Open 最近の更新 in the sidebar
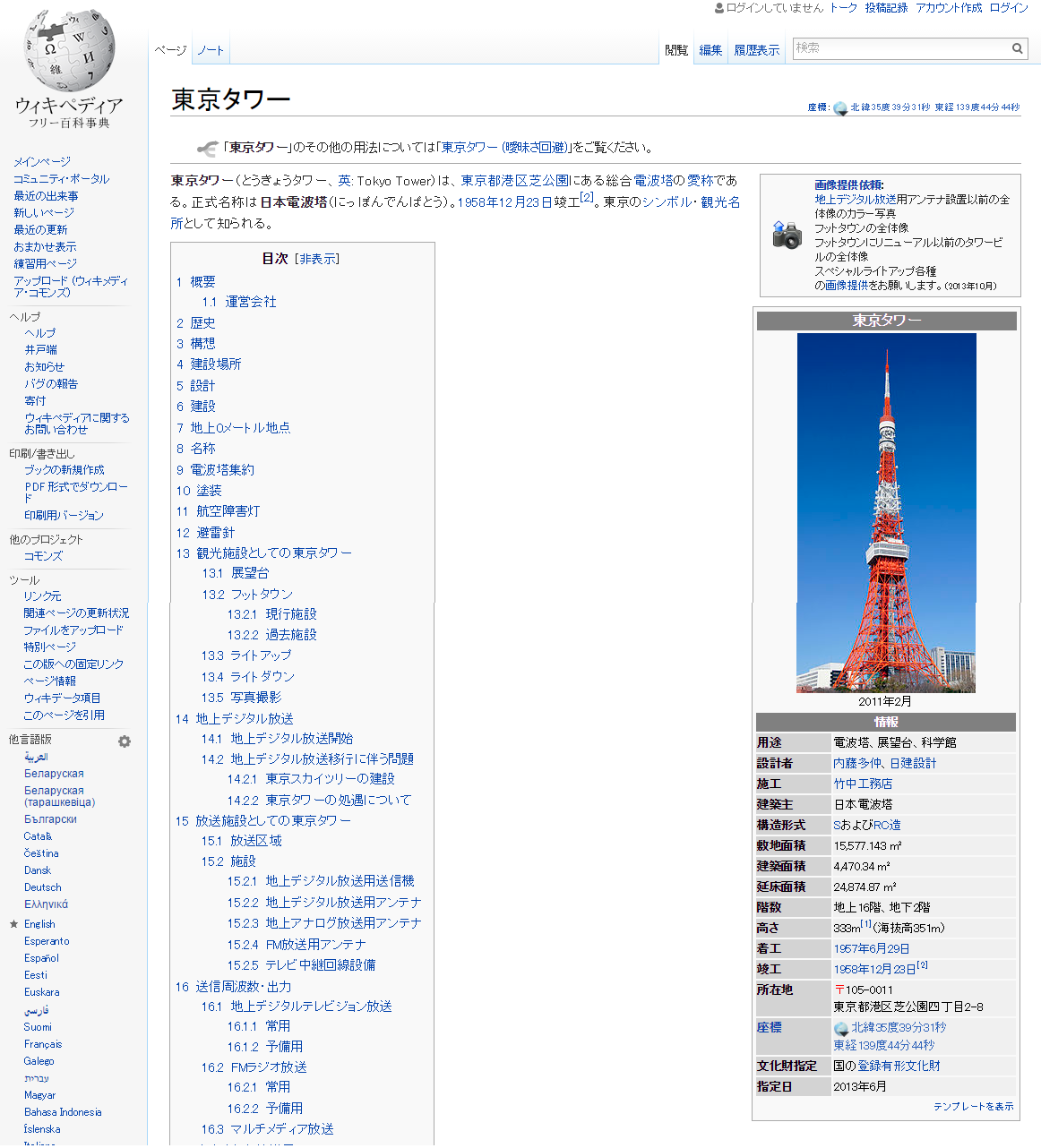Image resolution: width=1041 pixels, height=1148 pixels. coord(40,230)
